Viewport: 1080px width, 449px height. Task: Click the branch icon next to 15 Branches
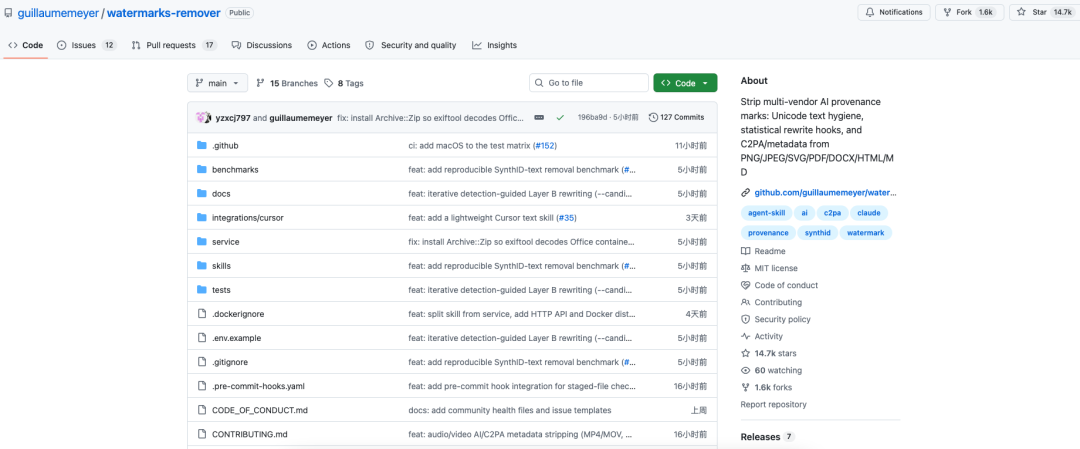pos(260,83)
